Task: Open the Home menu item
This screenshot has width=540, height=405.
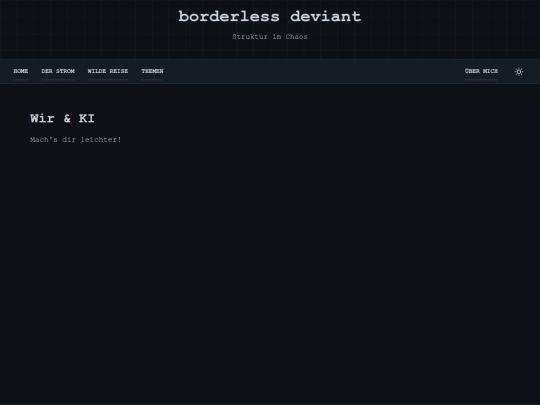Action: click(21, 71)
